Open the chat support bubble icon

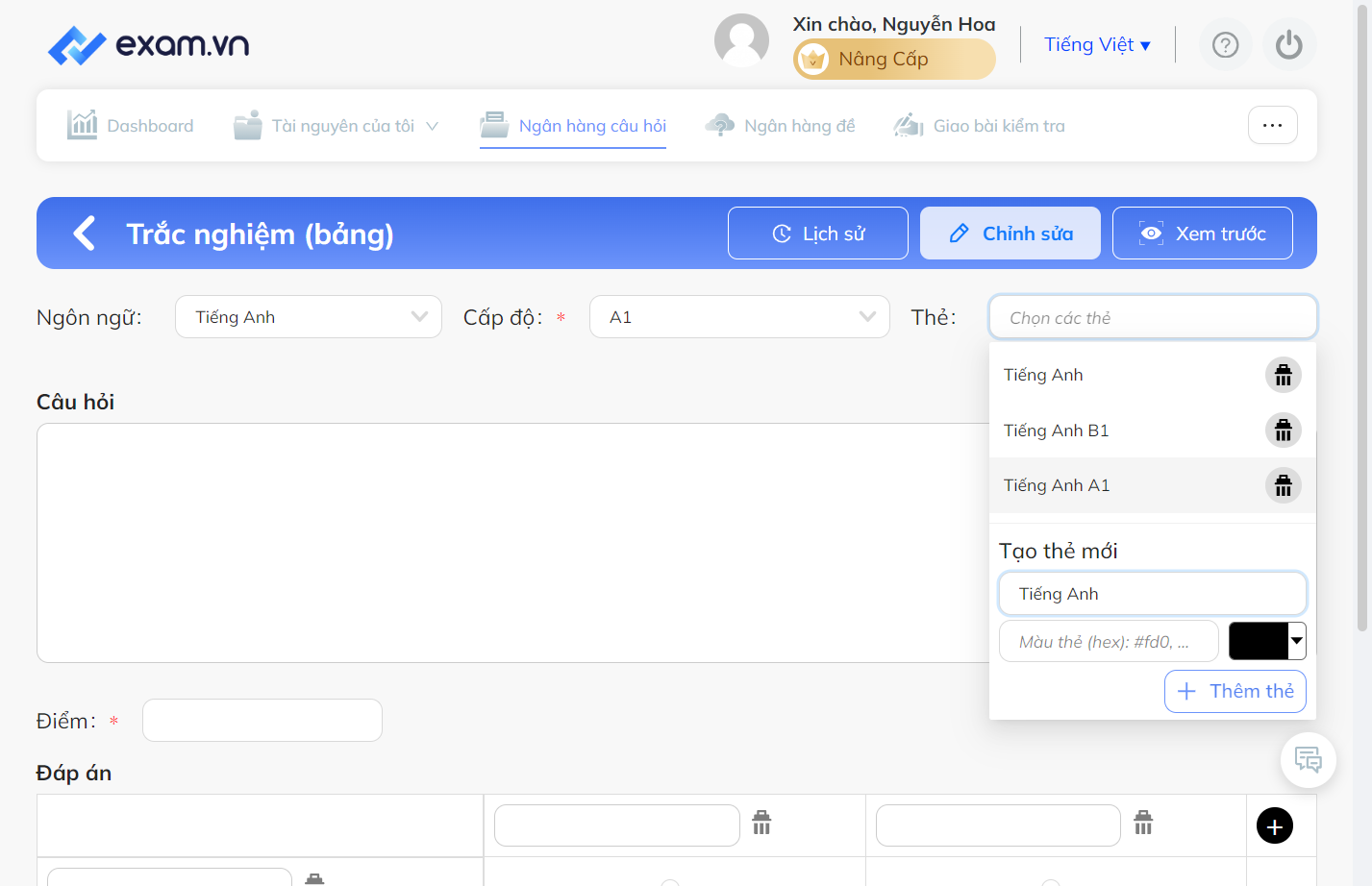1308,760
